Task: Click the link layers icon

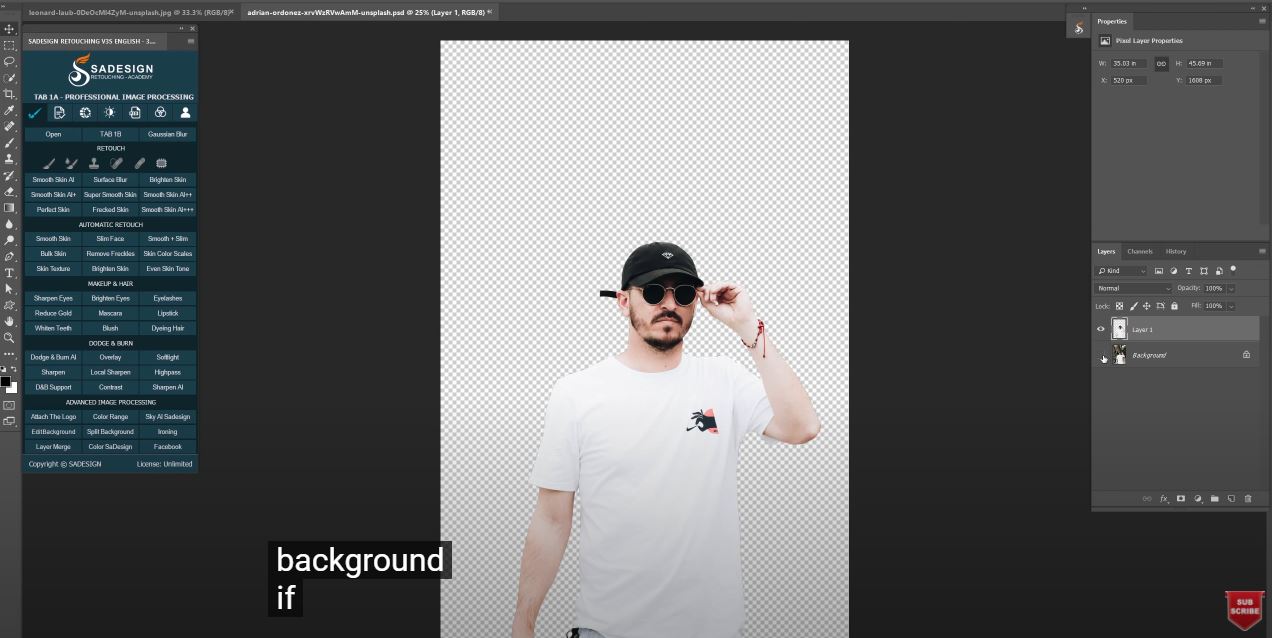Action: pyautogui.click(x=1147, y=498)
